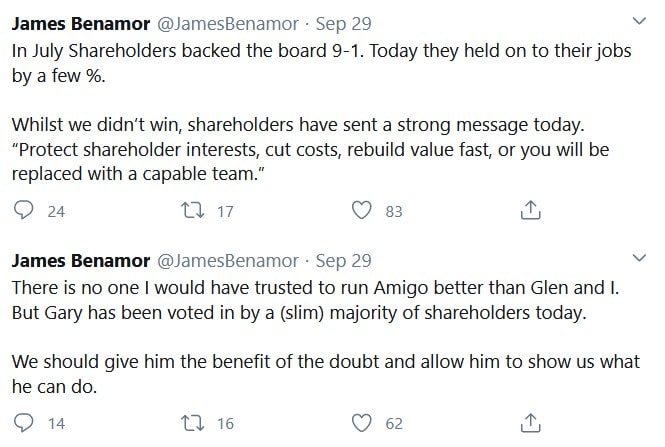Screen dimensions: 665x447
Task: Open the Sep 29 timestamp of first tweet
Action: pos(343,24)
